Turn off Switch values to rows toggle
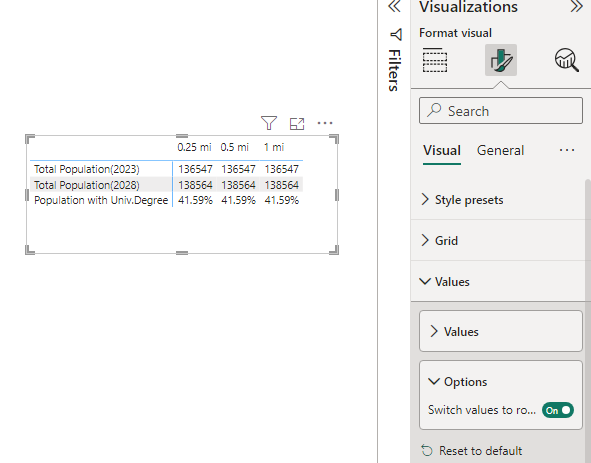591x463 pixels. 558,410
